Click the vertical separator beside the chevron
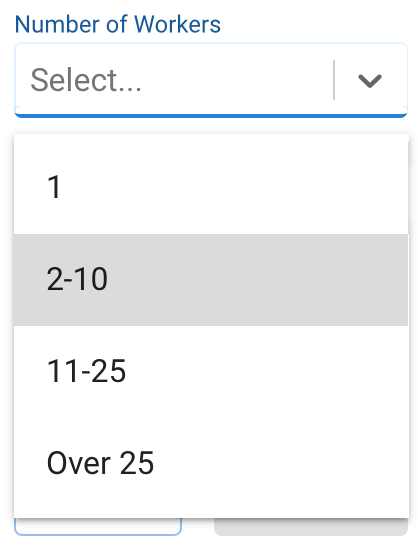Viewport: 418px width, 548px height. point(334,80)
